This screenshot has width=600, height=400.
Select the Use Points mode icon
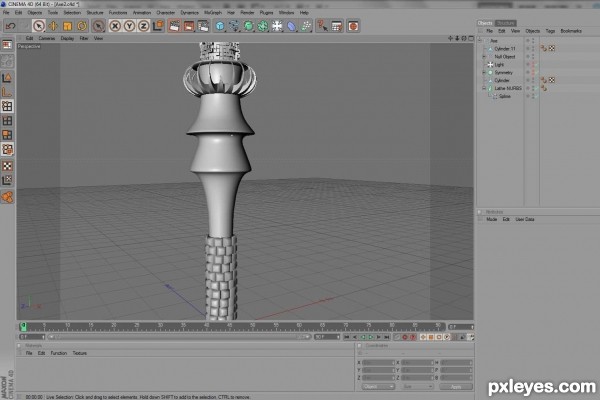(7, 106)
